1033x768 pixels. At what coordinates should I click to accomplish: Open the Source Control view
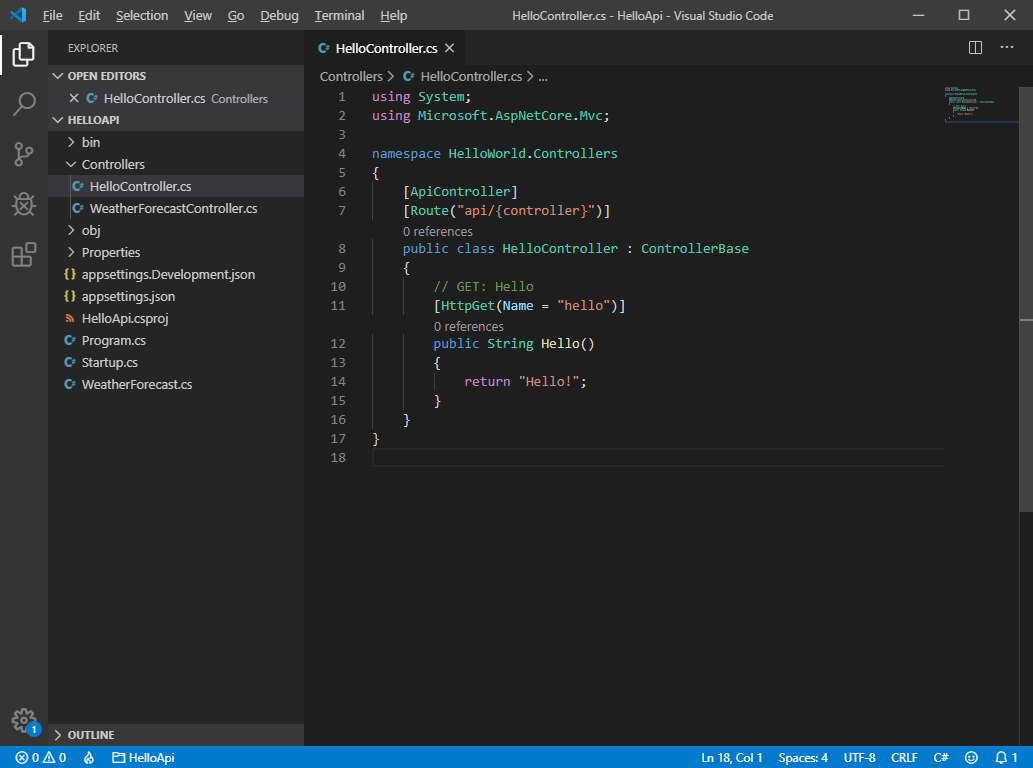[x=24, y=154]
